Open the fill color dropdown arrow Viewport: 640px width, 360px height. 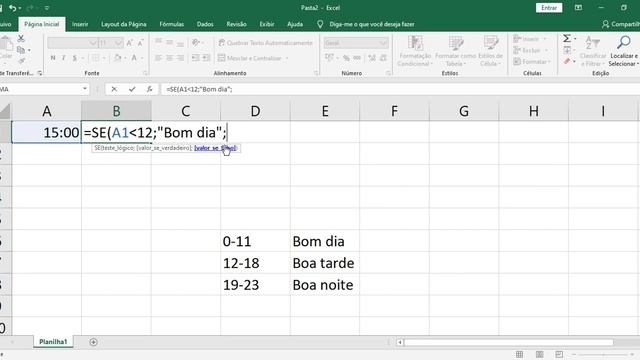[125, 58]
